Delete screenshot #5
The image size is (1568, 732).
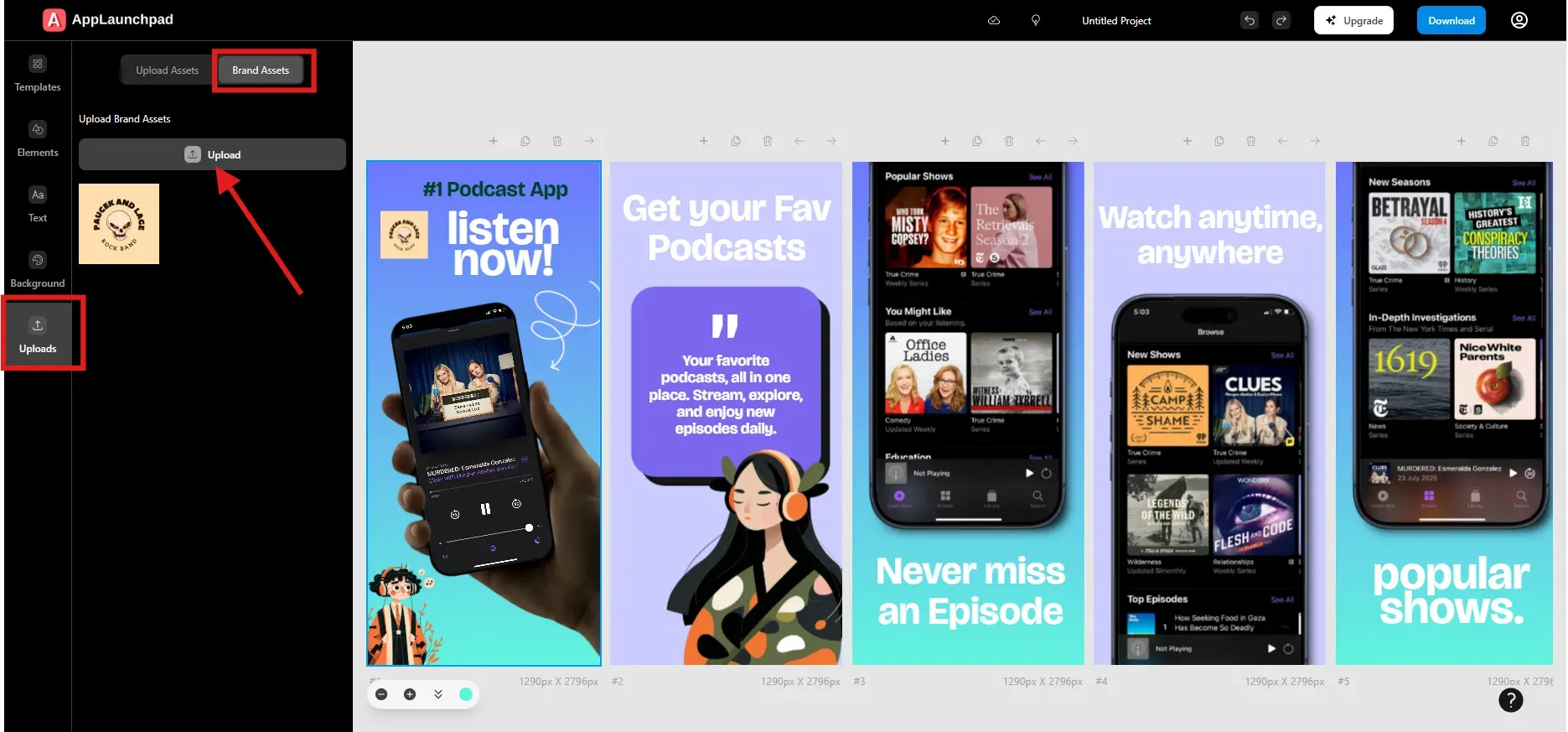[x=1525, y=141]
